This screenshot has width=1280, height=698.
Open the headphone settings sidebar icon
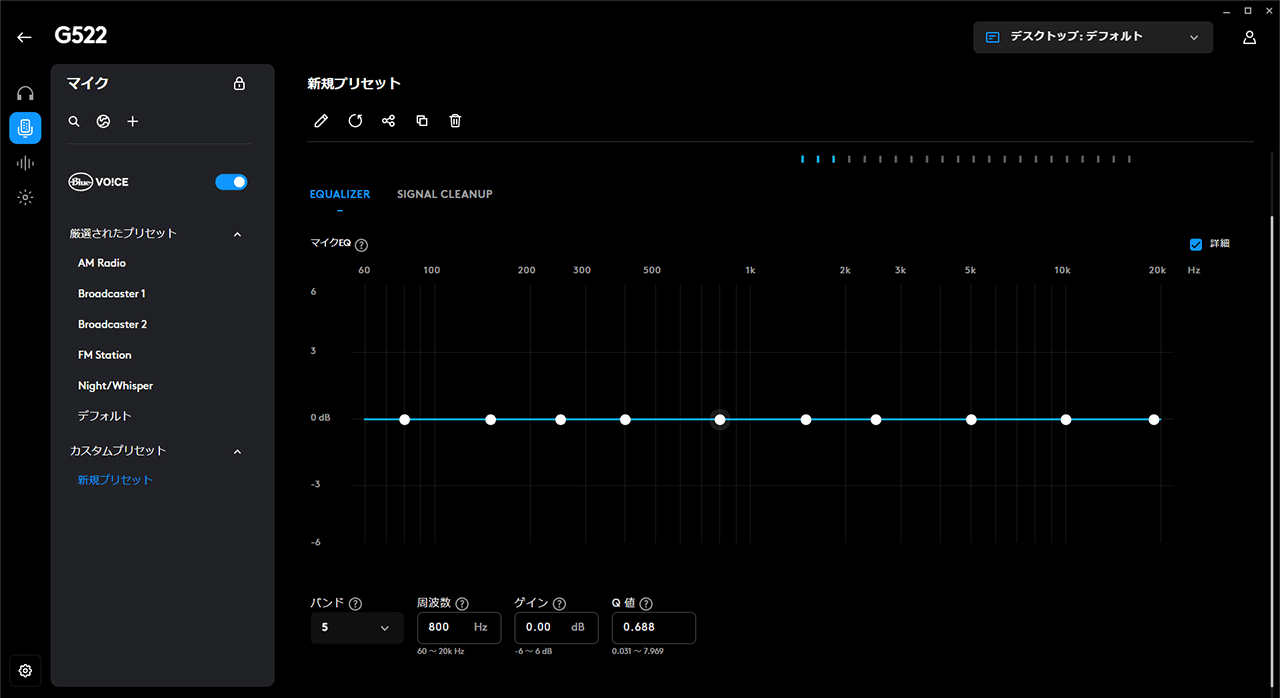[25, 94]
